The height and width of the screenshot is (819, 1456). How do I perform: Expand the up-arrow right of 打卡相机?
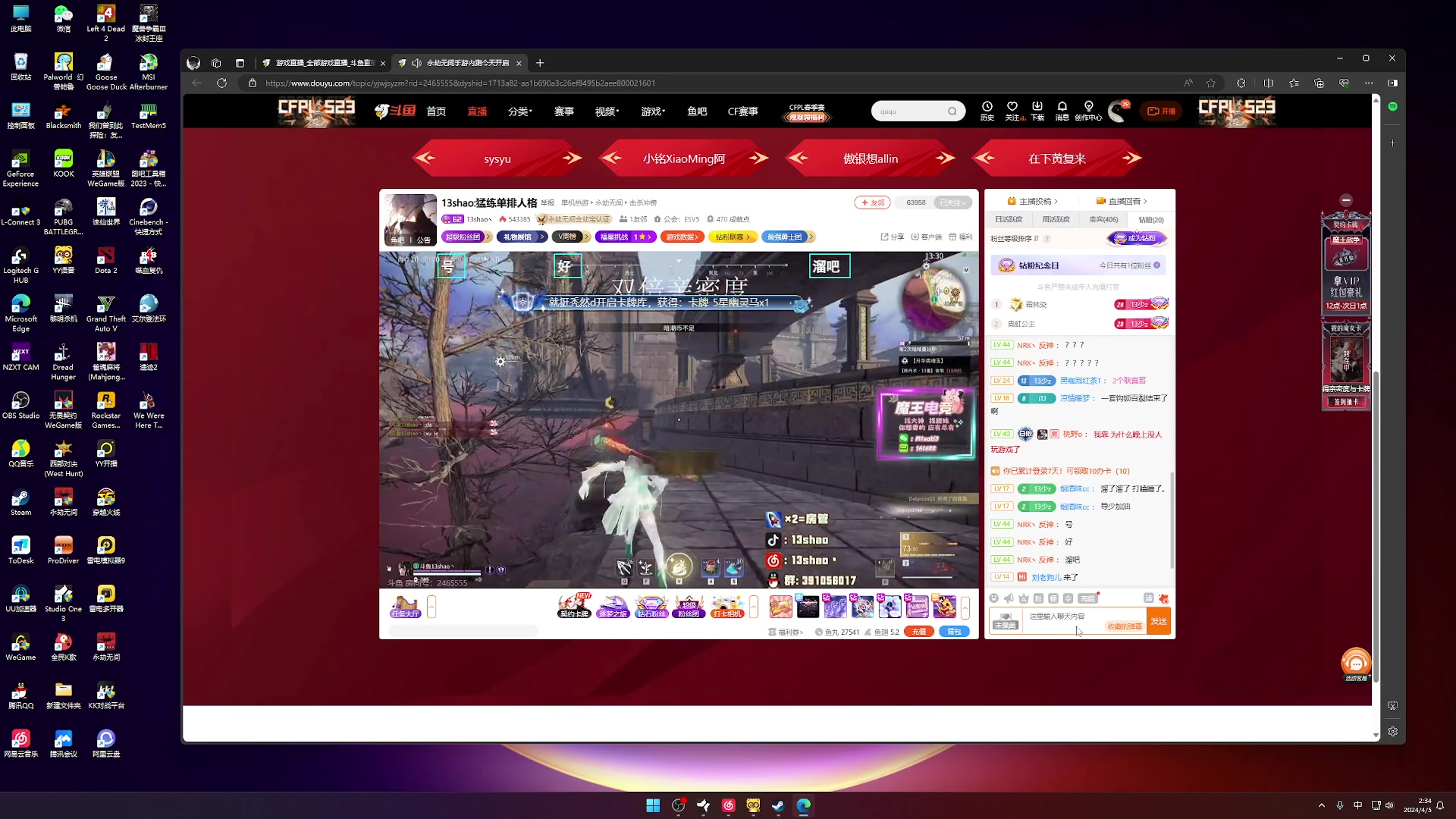pyautogui.click(x=754, y=607)
